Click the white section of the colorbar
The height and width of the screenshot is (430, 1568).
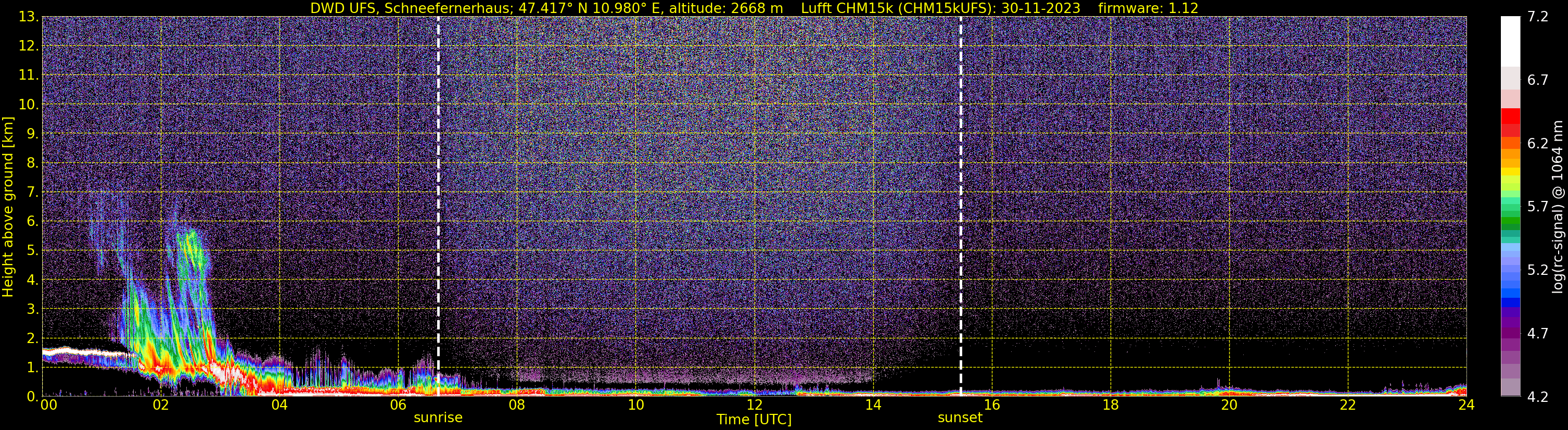(x=1510, y=42)
